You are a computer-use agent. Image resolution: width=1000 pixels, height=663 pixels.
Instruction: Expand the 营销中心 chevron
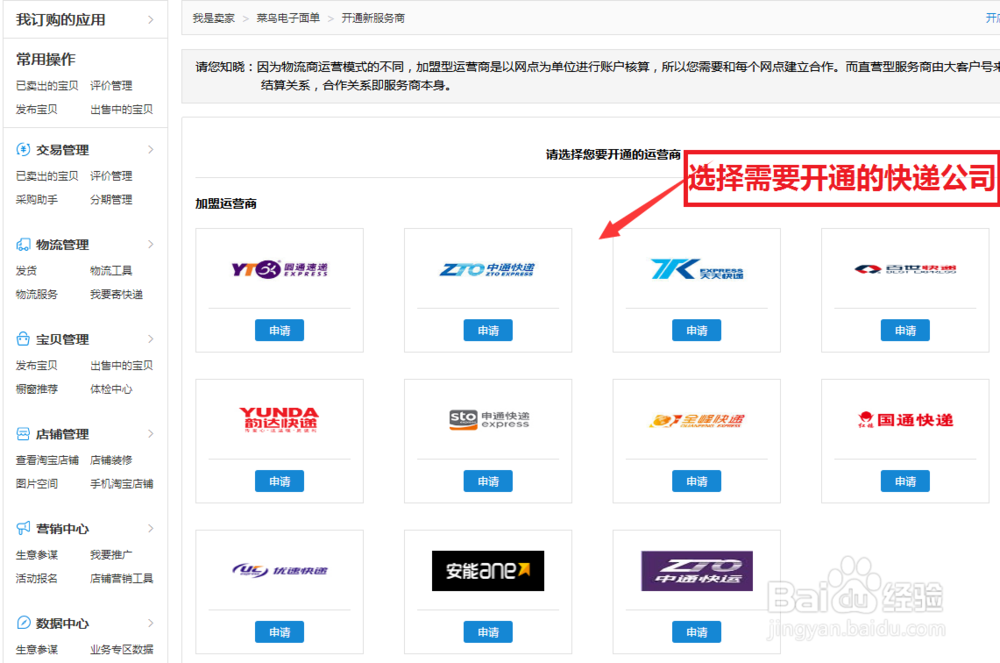pyautogui.click(x=151, y=528)
